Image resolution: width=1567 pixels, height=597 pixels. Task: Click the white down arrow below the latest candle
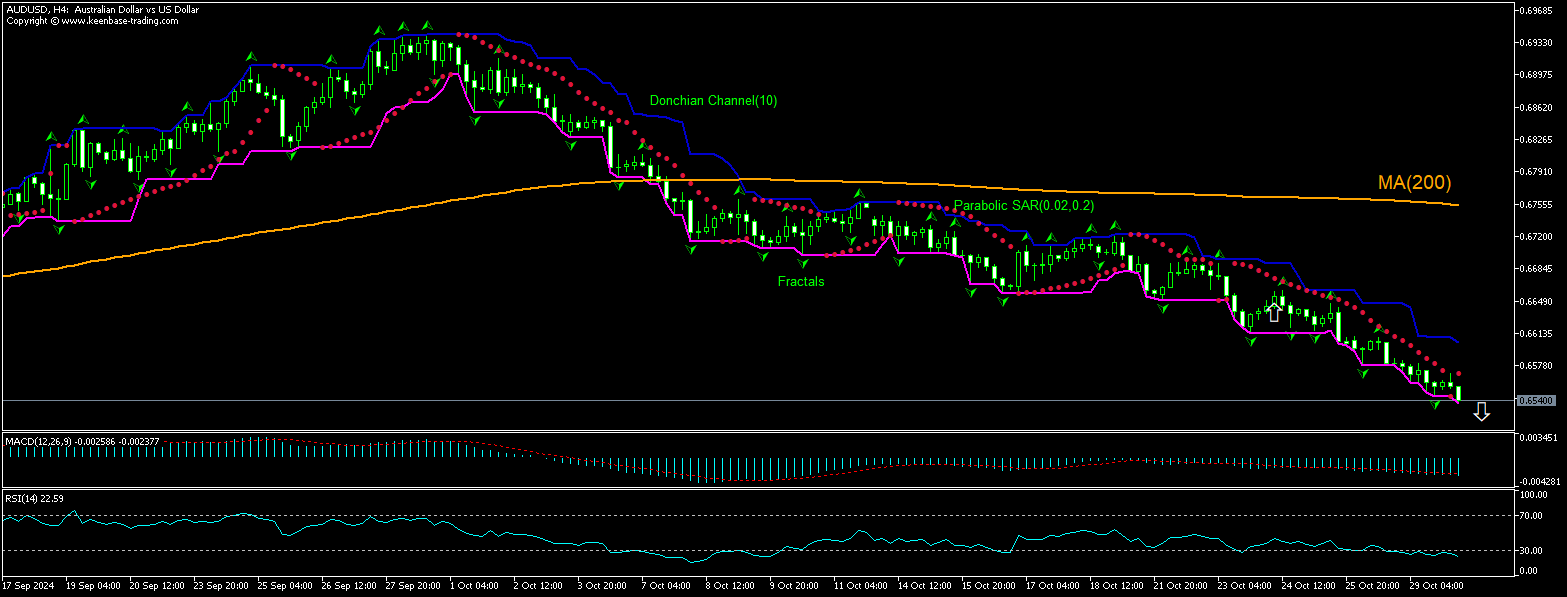1481,411
